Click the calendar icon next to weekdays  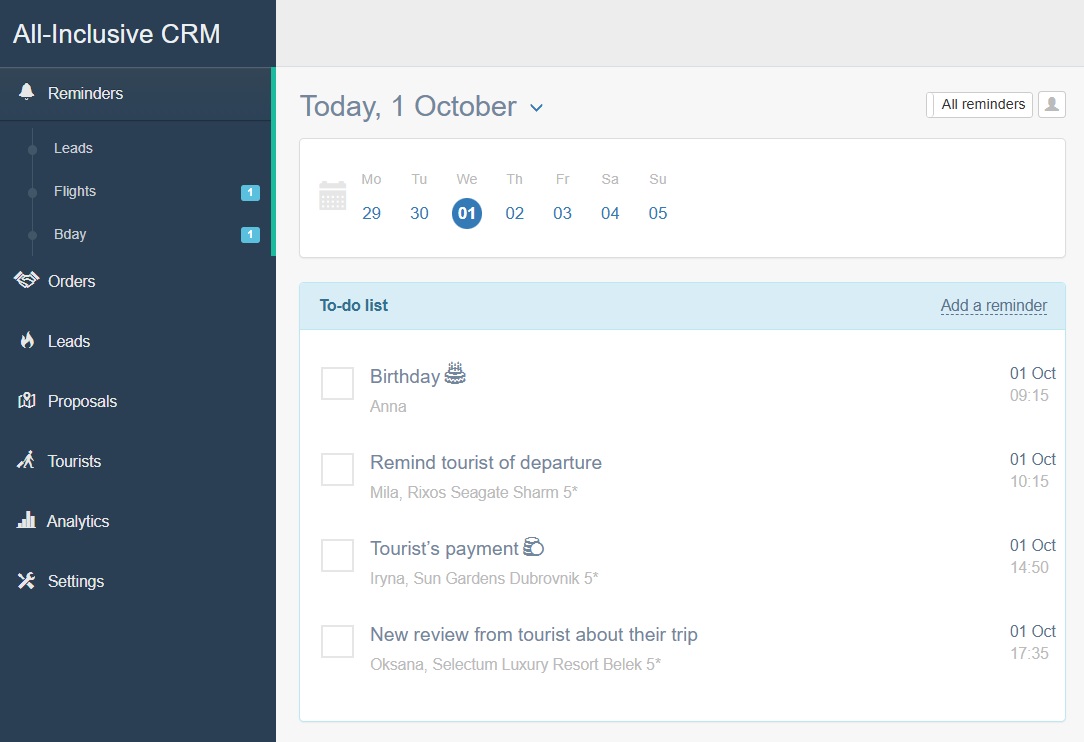(x=333, y=196)
